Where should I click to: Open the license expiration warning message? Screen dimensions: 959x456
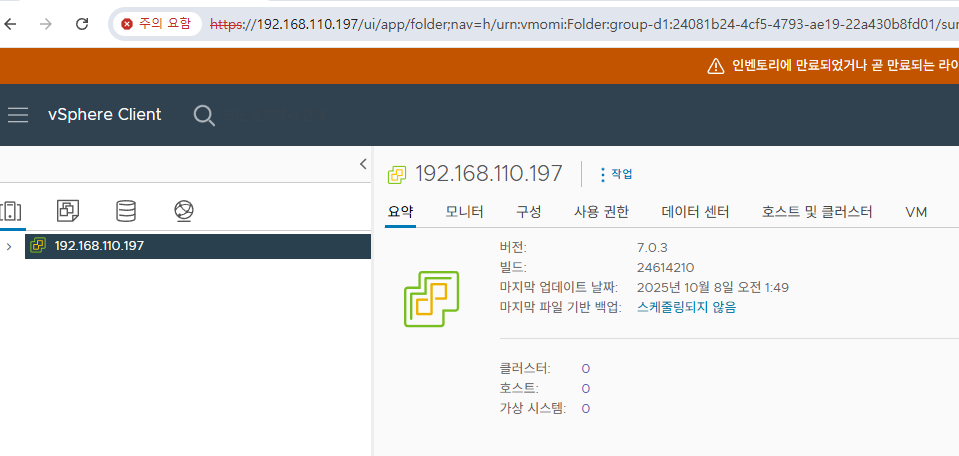pyautogui.click(x=845, y=66)
